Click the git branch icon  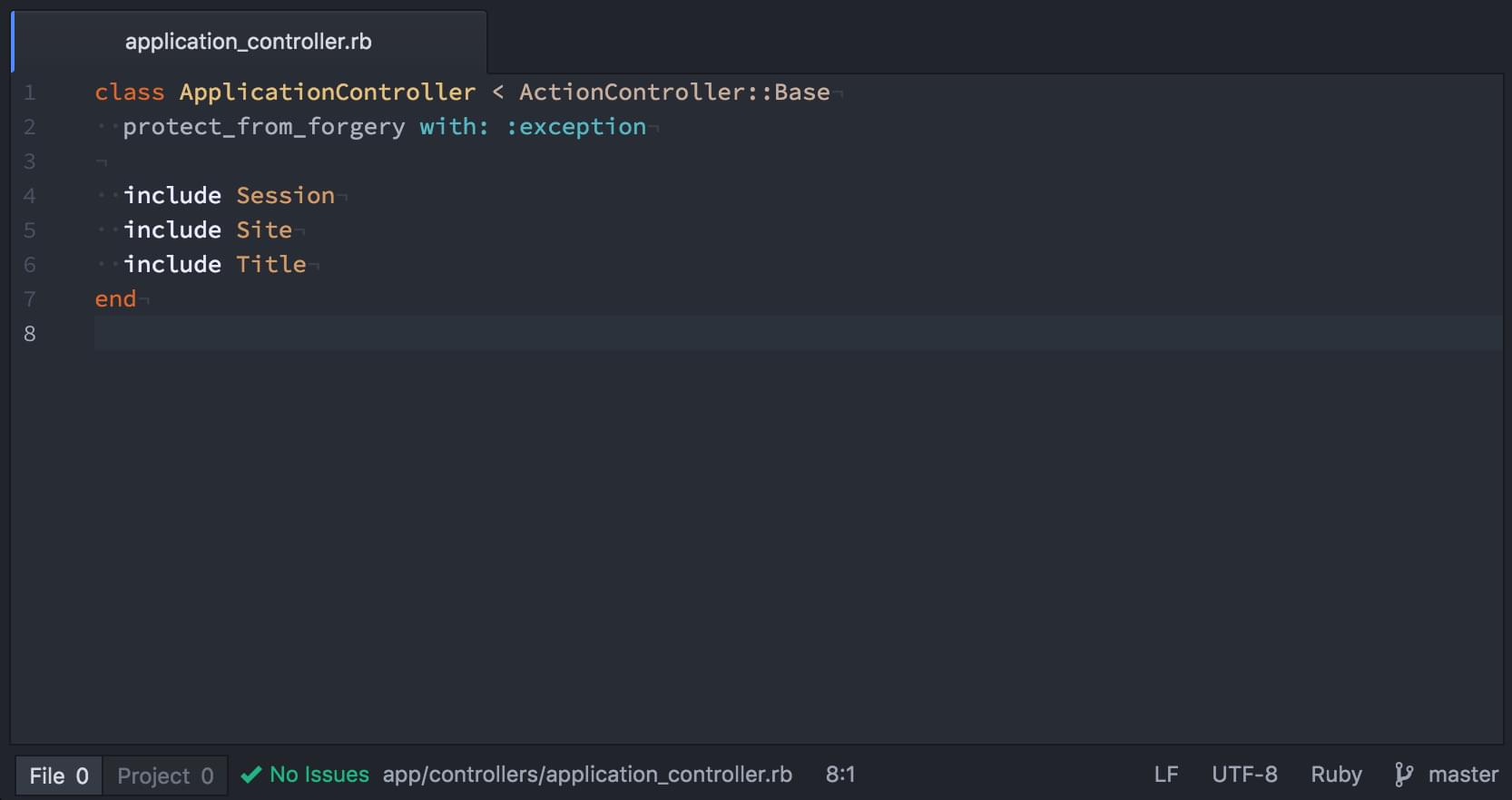pyautogui.click(x=1403, y=775)
